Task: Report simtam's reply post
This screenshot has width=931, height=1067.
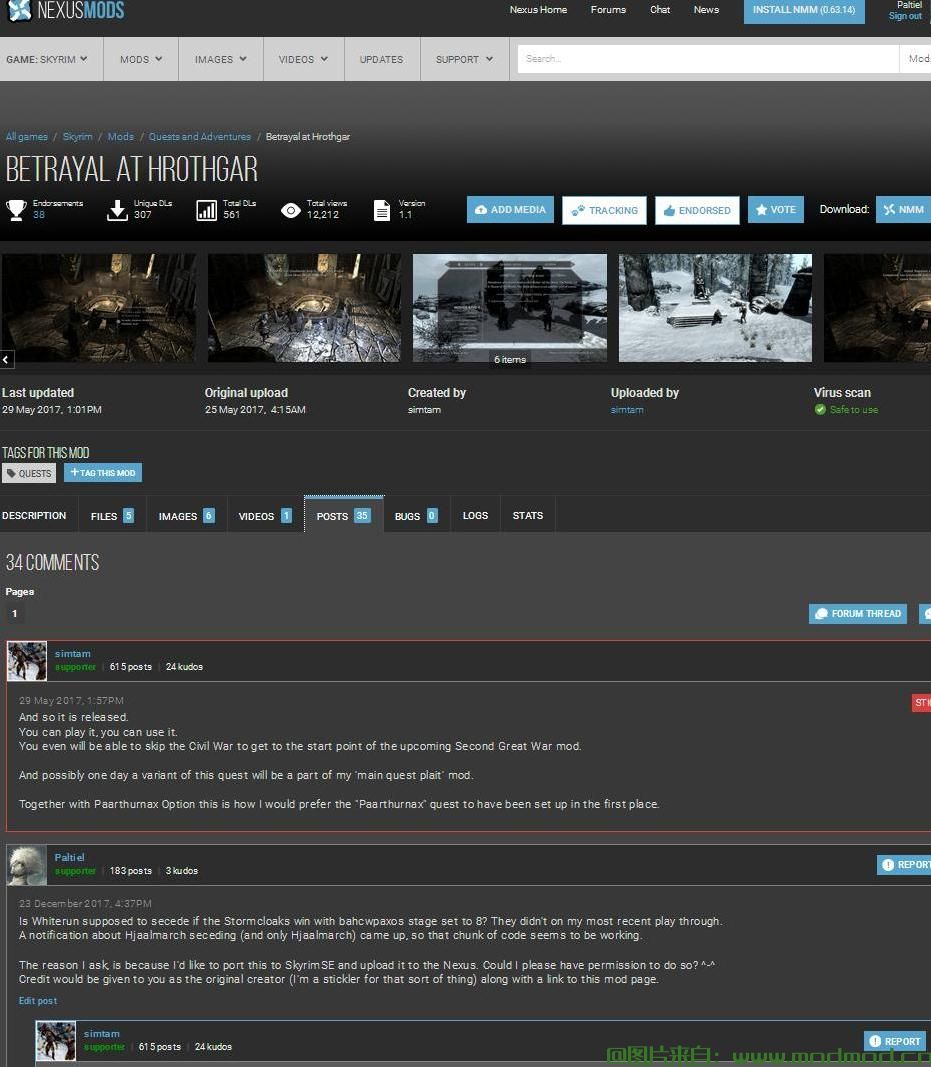Action: pyautogui.click(x=894, y=1041)
